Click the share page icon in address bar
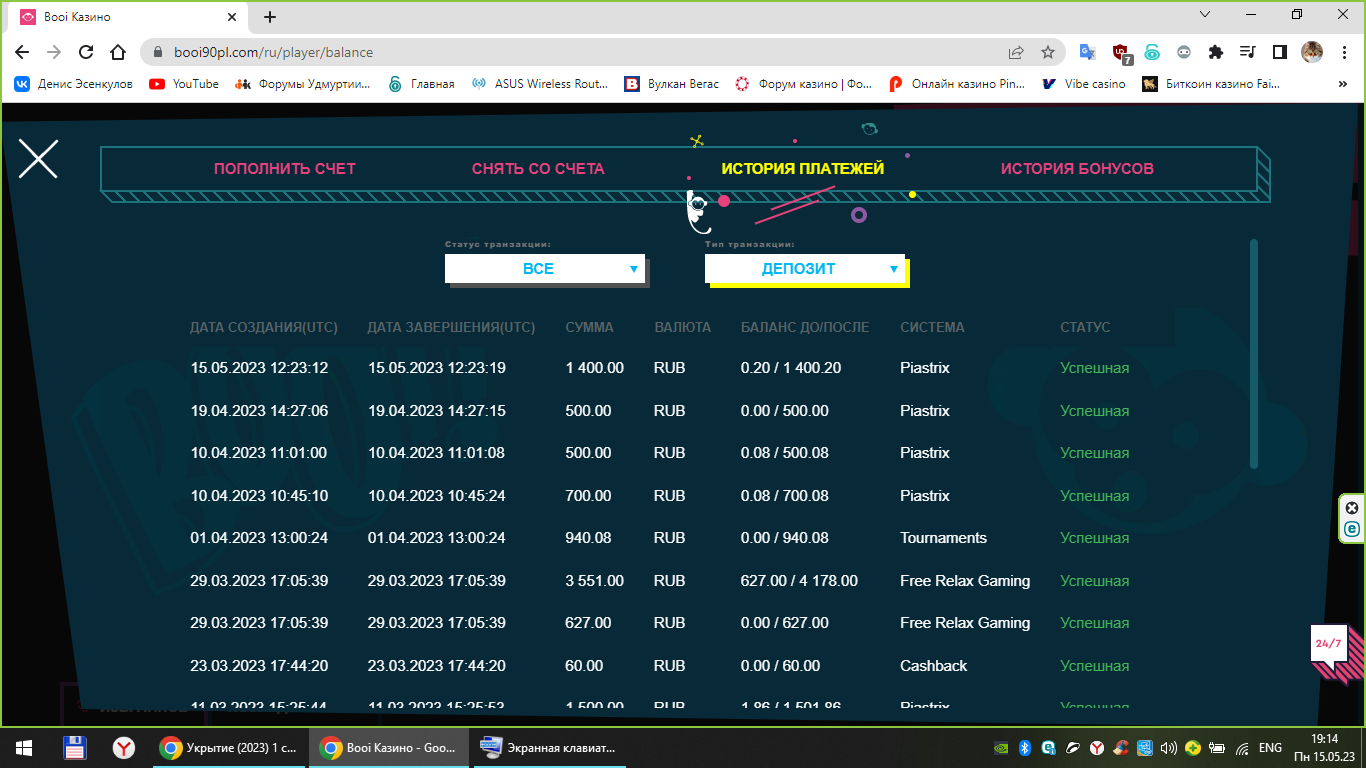Viewport: 1366px width, 768px height. (1016, 52)
